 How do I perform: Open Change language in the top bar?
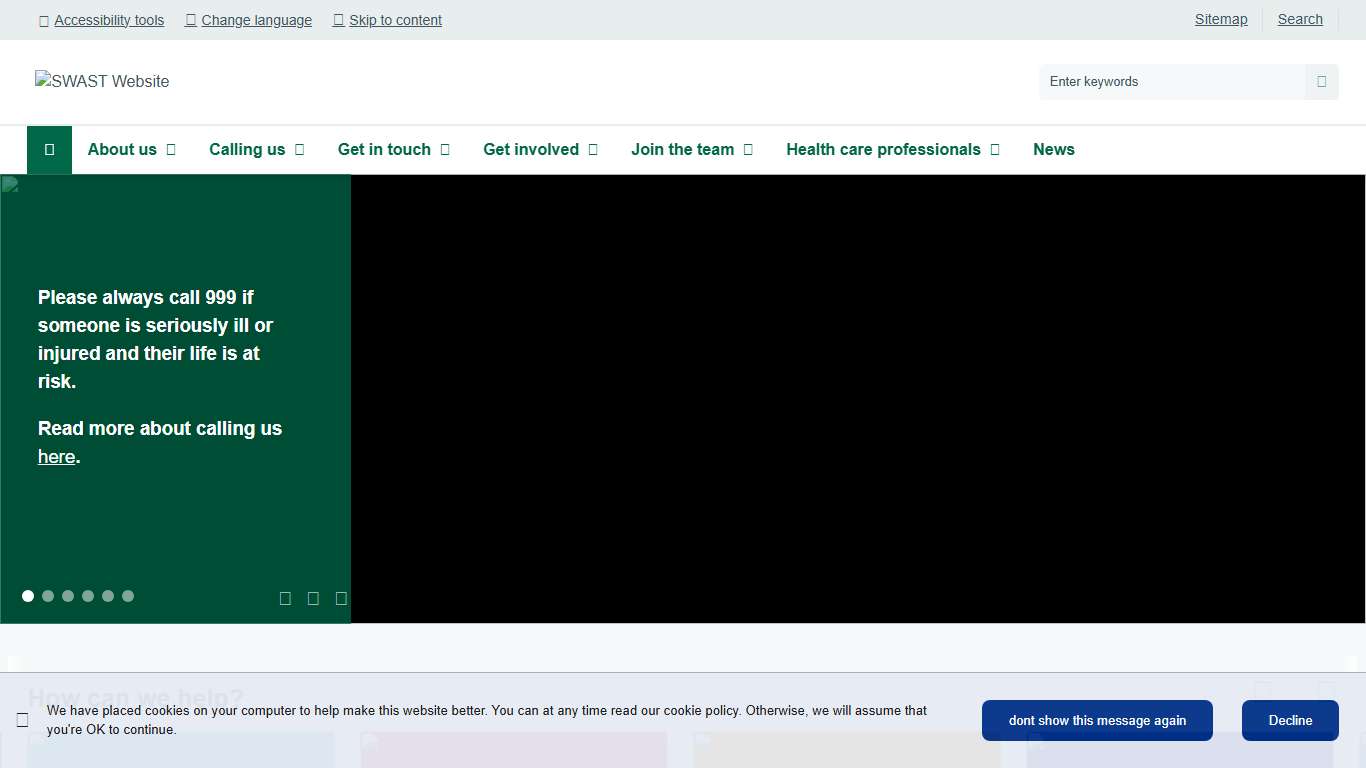pos(256,20)
